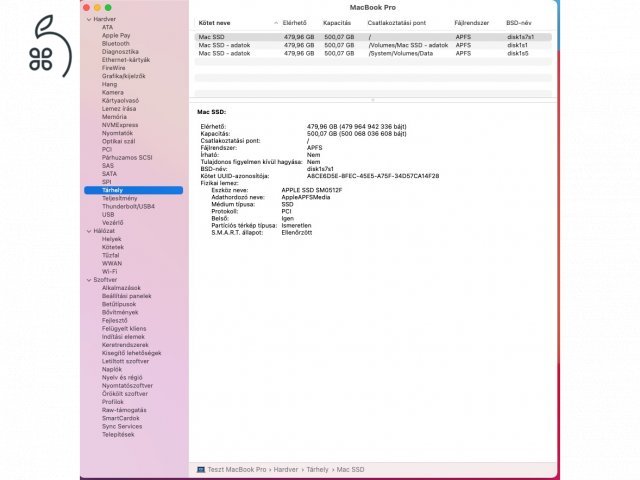This screenshot has height=480, width=640.
Task: Click Mac SSD in the path bar
Action: [x=350, y=470]
